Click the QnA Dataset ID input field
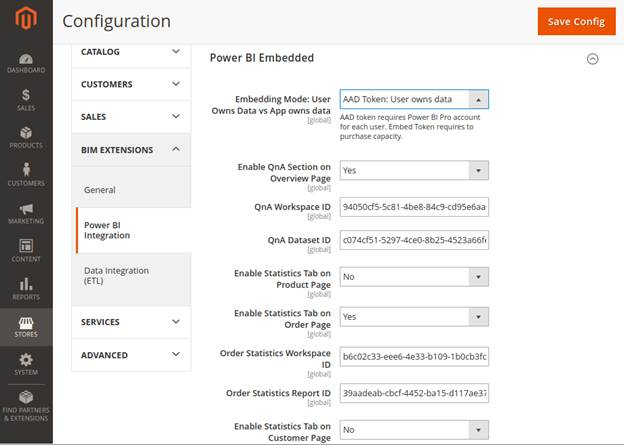The image size is (624, 445). [x=414, y=240]
